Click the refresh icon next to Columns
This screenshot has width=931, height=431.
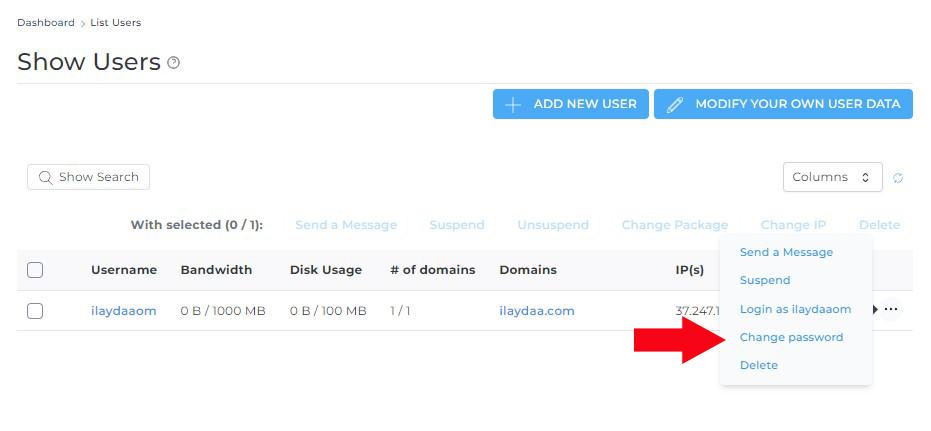click(x=898, y=178)
